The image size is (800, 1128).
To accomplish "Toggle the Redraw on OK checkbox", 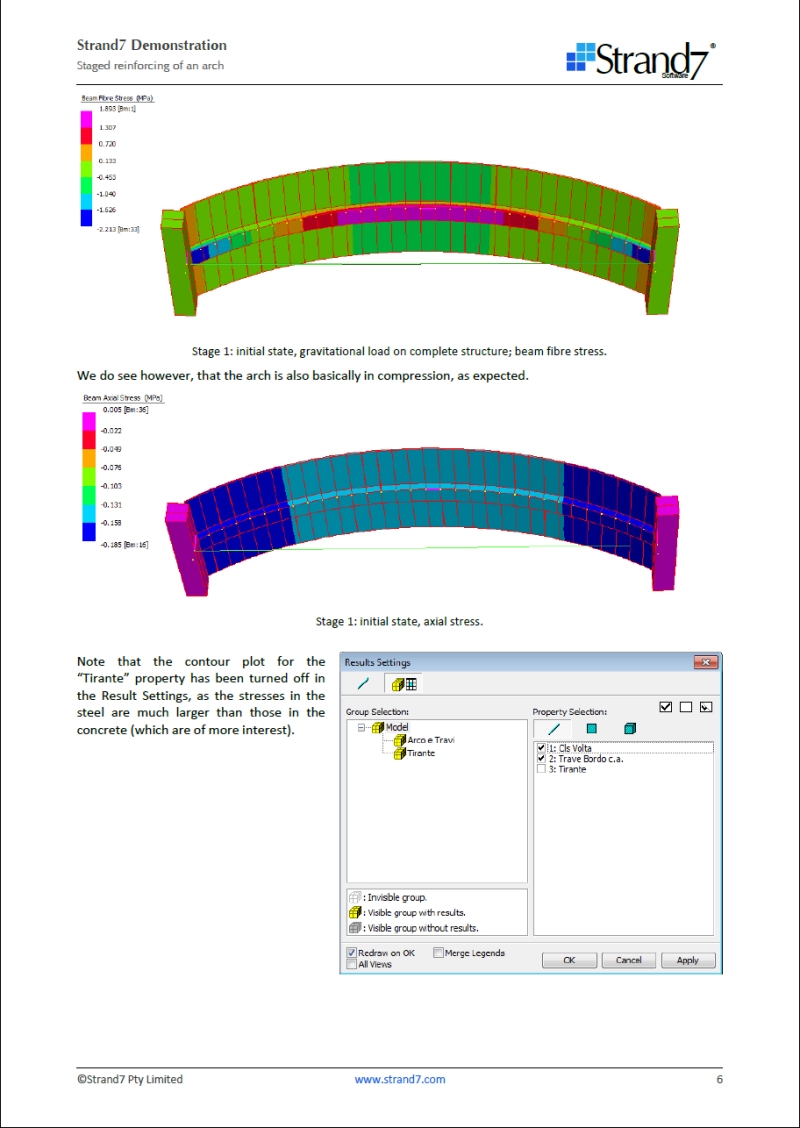I will 352,953.
